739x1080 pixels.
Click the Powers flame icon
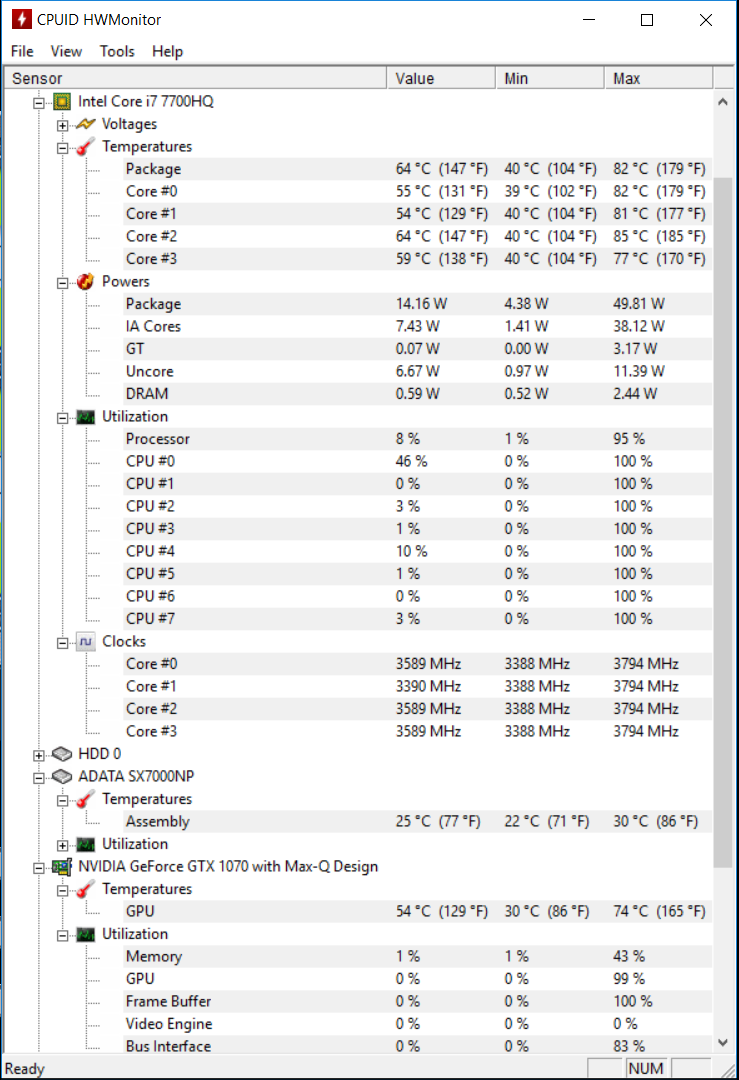point(85,282)
